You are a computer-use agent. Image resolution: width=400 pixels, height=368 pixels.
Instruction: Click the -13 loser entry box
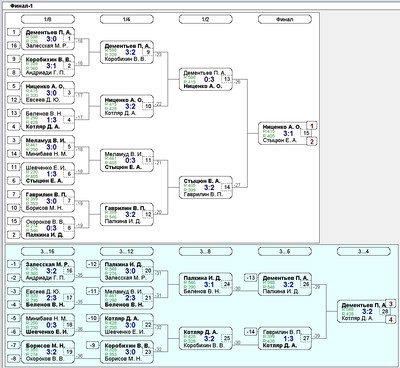(251, 278)
